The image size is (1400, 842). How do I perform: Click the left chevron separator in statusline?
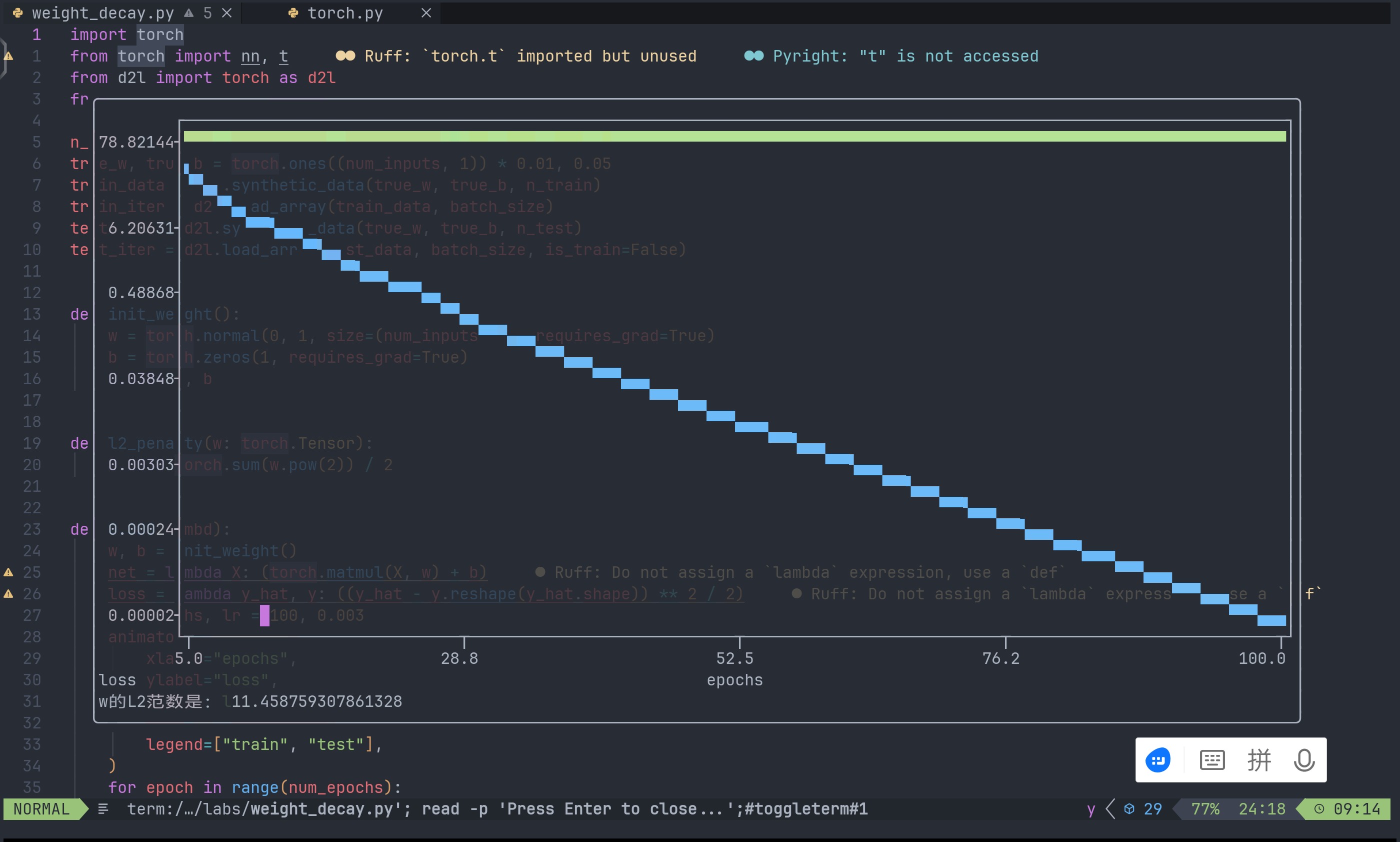click(1109, 808)
